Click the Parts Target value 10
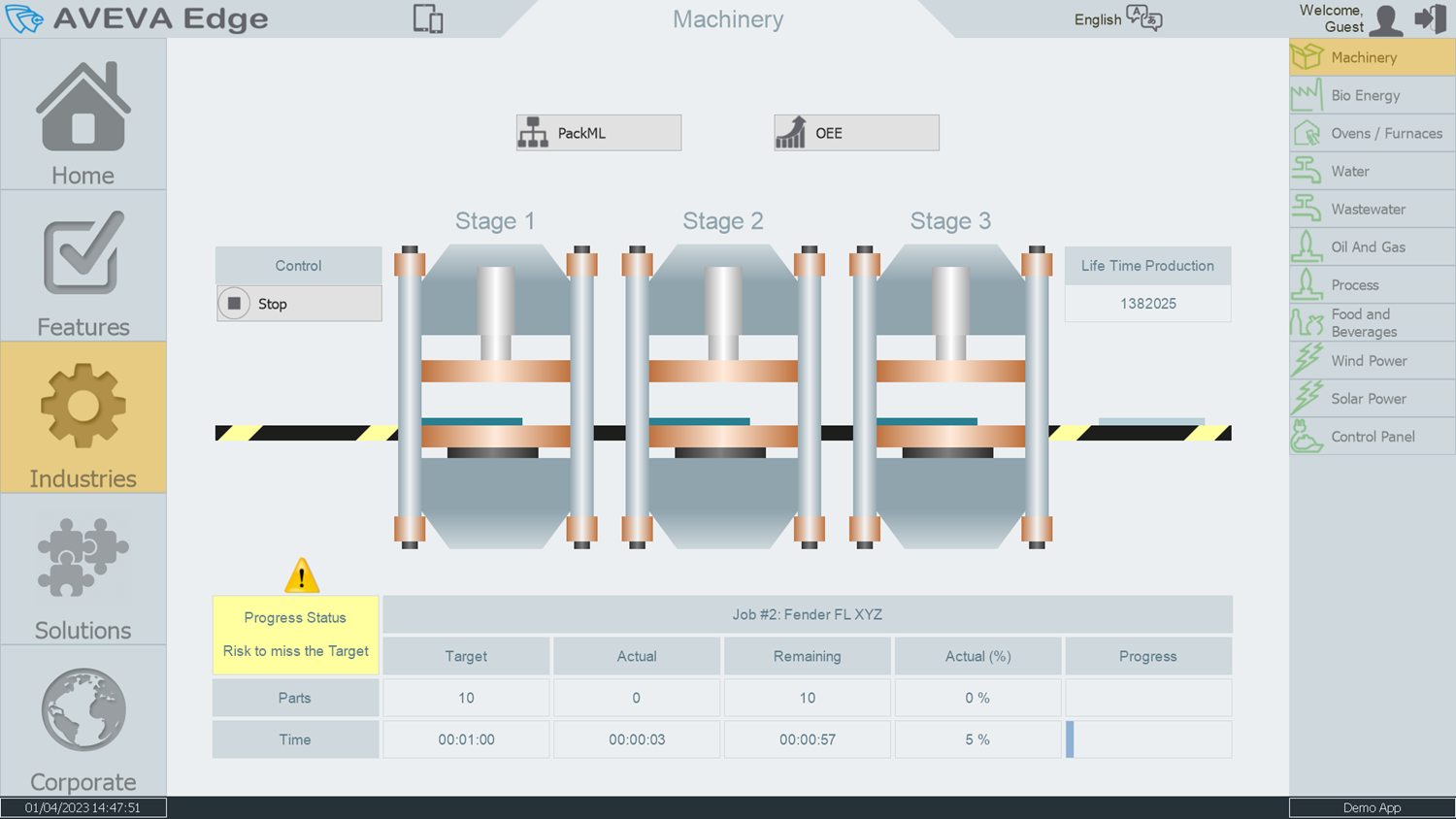 click(466, 698)
